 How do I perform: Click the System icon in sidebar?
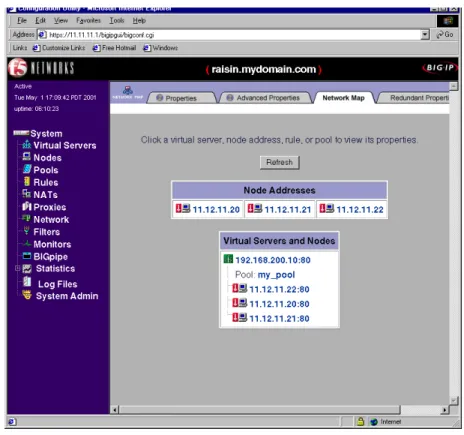(x=21, y=133)
